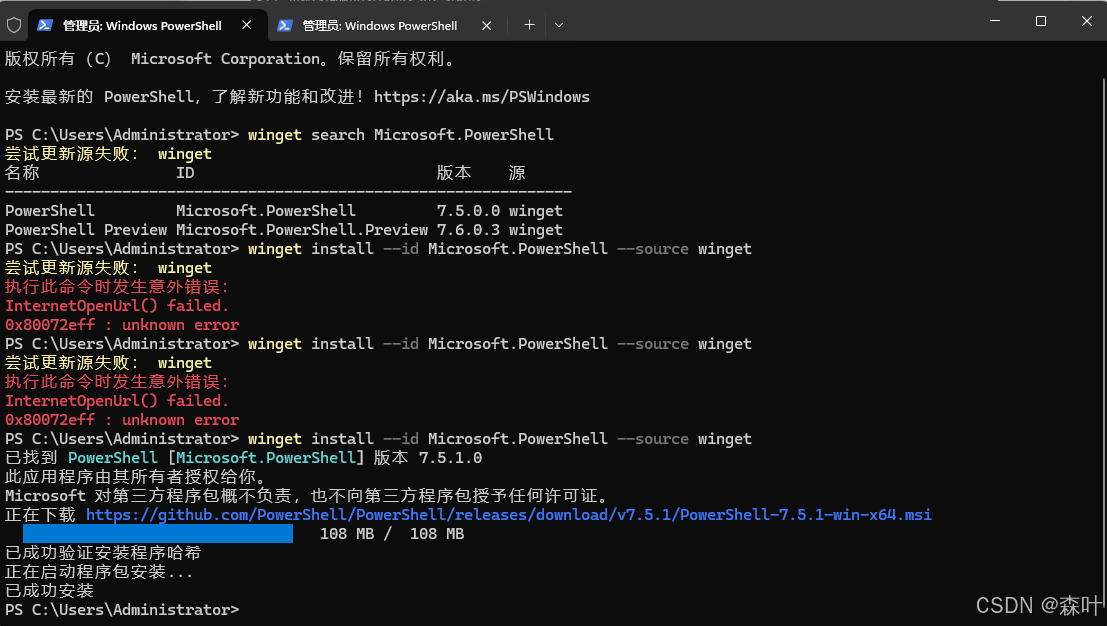Image resolution: width=1107 pixels, height=626 pixels.
Task: Minimize the terminal window
Action: 995,21
